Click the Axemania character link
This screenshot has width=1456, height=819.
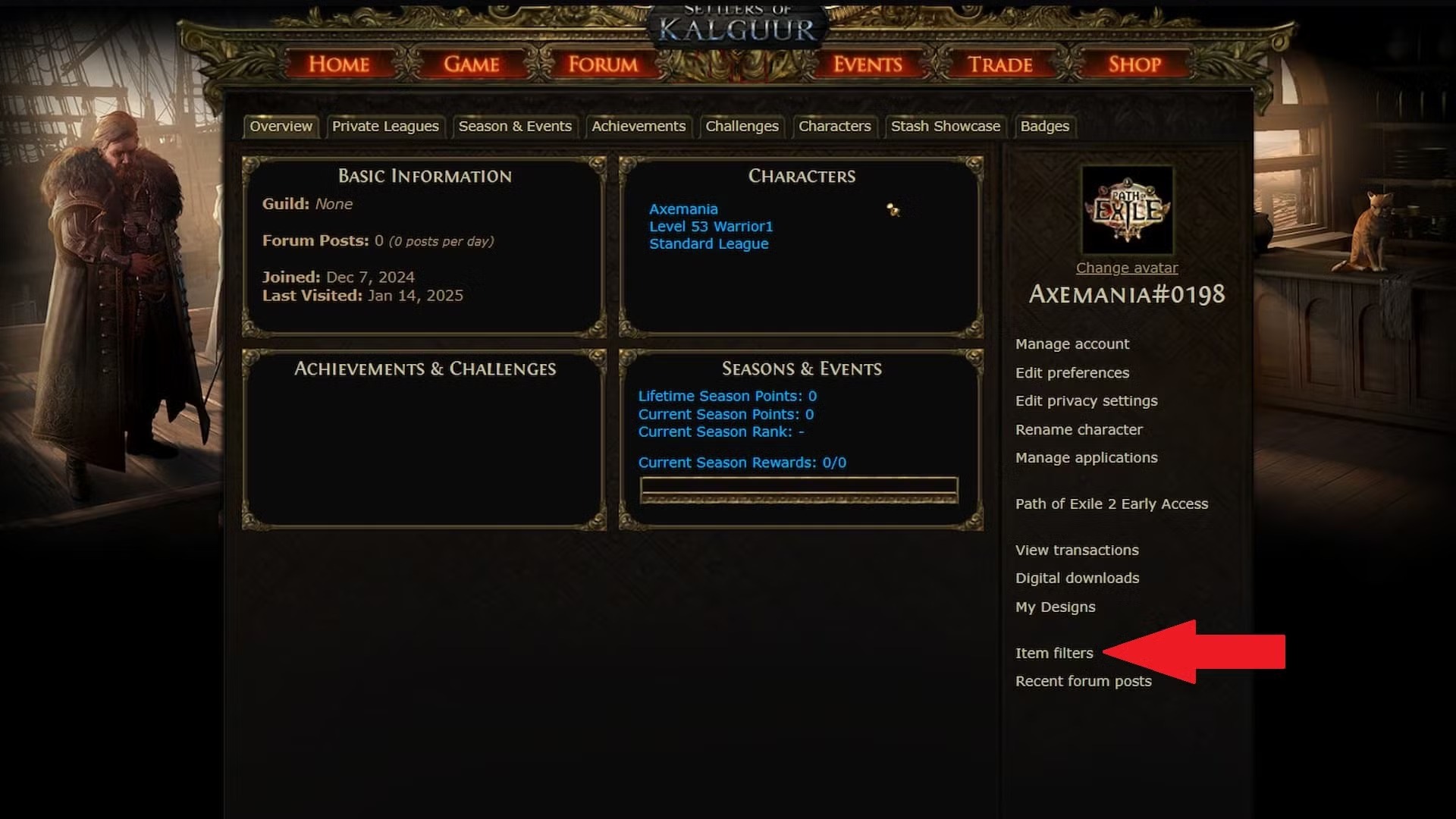[683, 208]
